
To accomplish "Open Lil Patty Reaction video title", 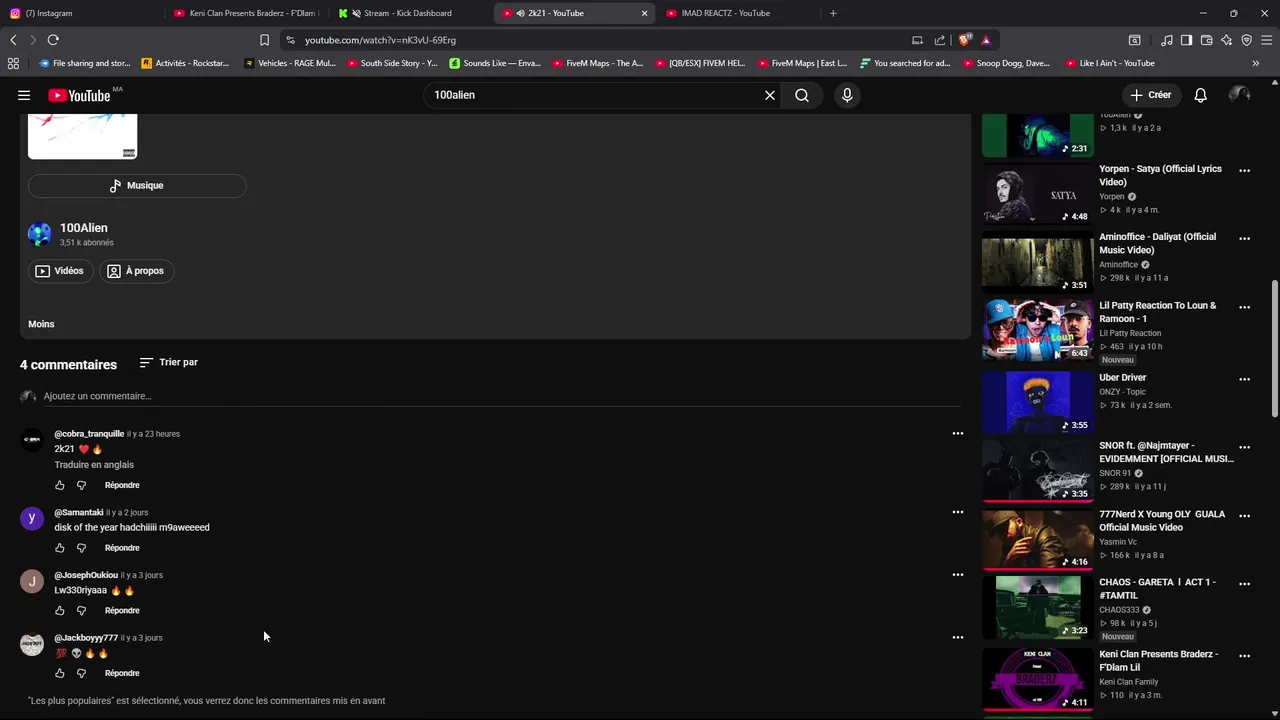I will (x=1158, y=312).
